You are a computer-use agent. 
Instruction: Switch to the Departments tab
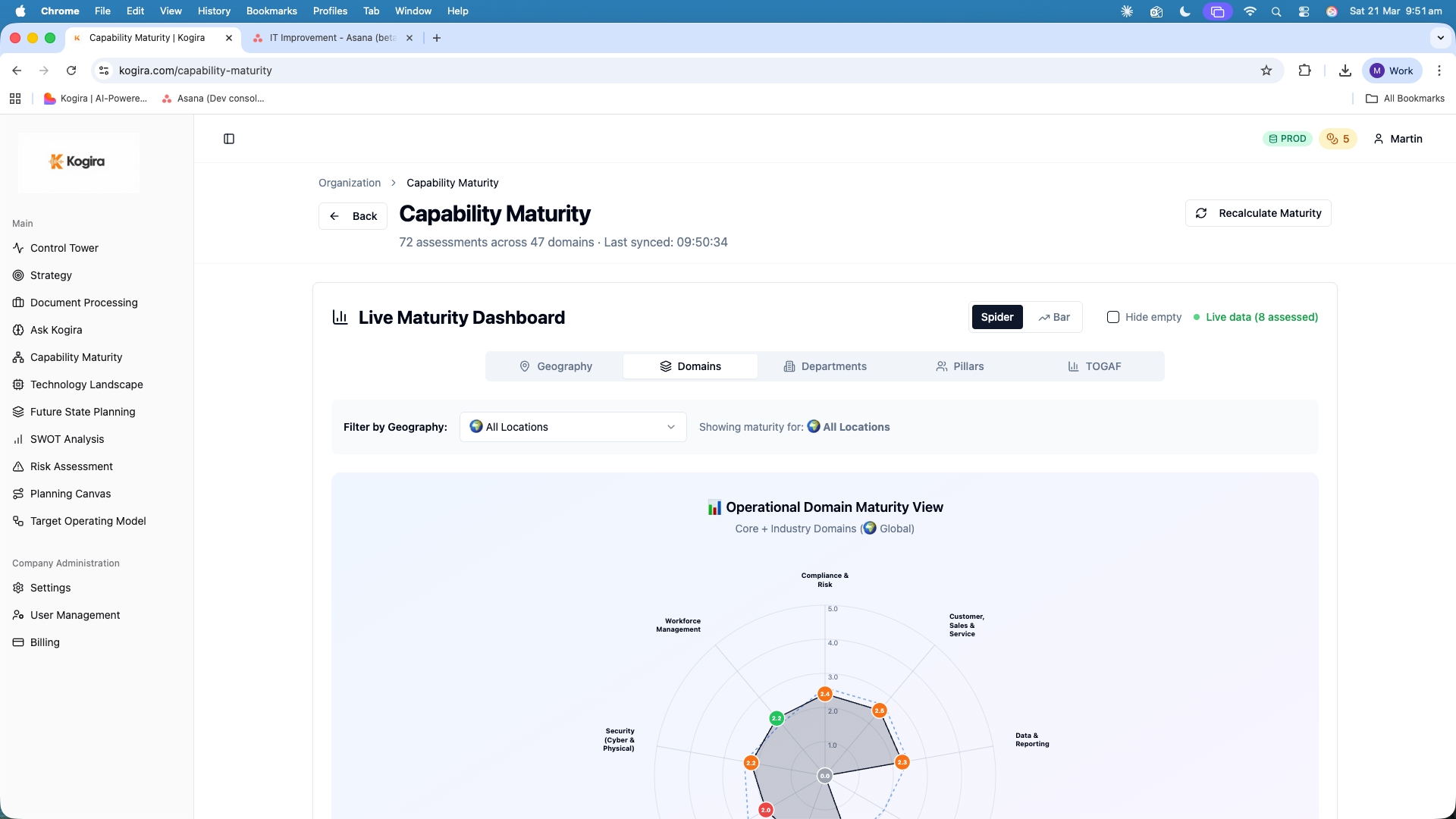825,366
